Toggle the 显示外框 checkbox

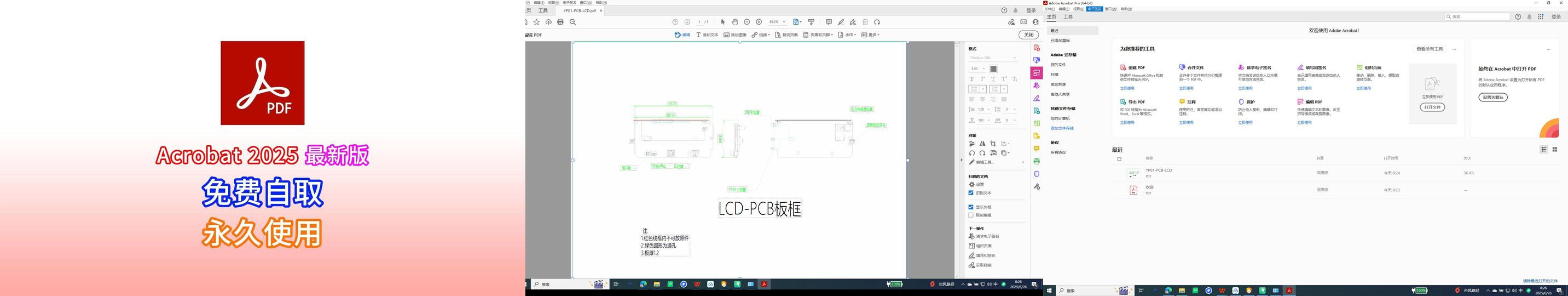[x=971, y=207]
